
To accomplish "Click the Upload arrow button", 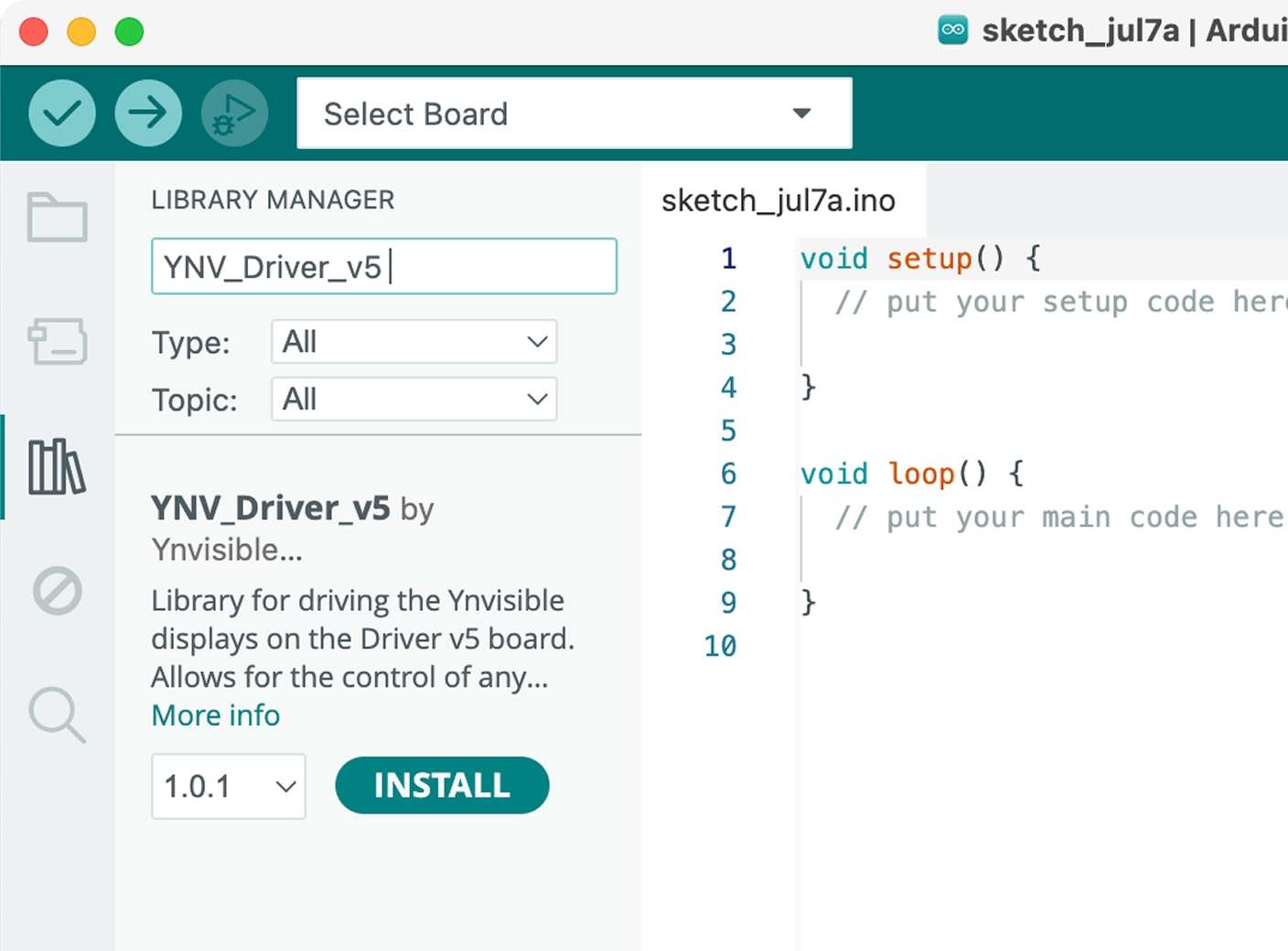I will (x=148, y=113).
